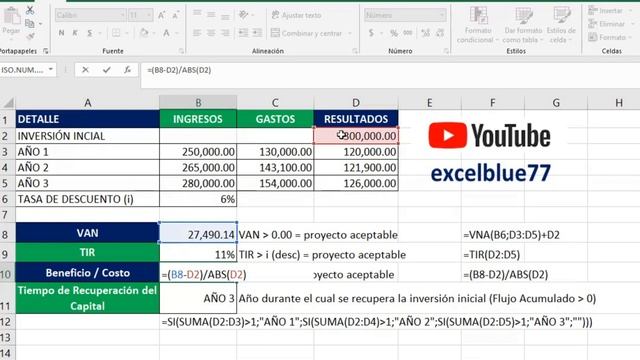Open Fuente dialog launcher
640x360 pixels.
181,51
